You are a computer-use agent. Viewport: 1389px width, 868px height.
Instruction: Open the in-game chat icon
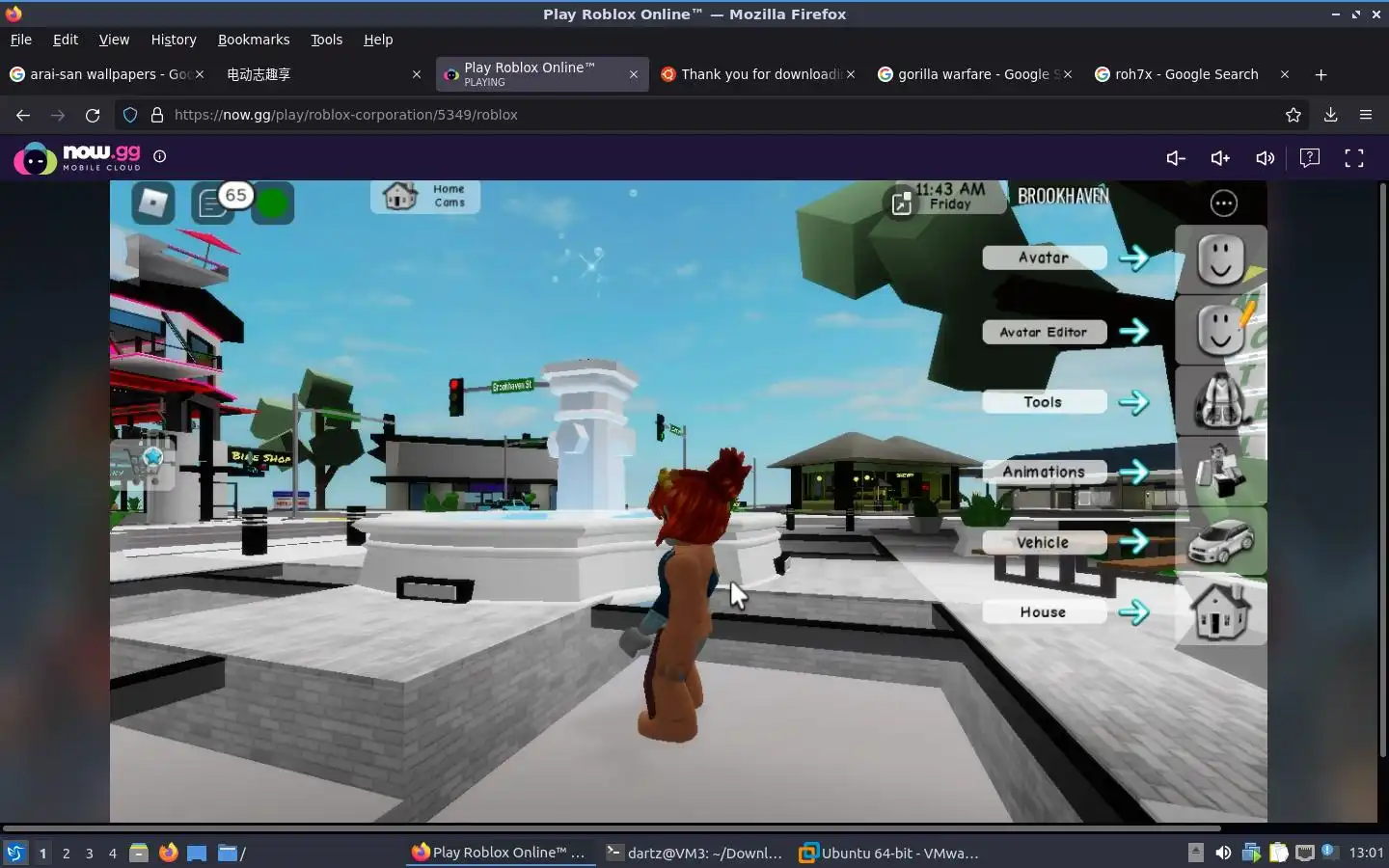tap(211, 203)
